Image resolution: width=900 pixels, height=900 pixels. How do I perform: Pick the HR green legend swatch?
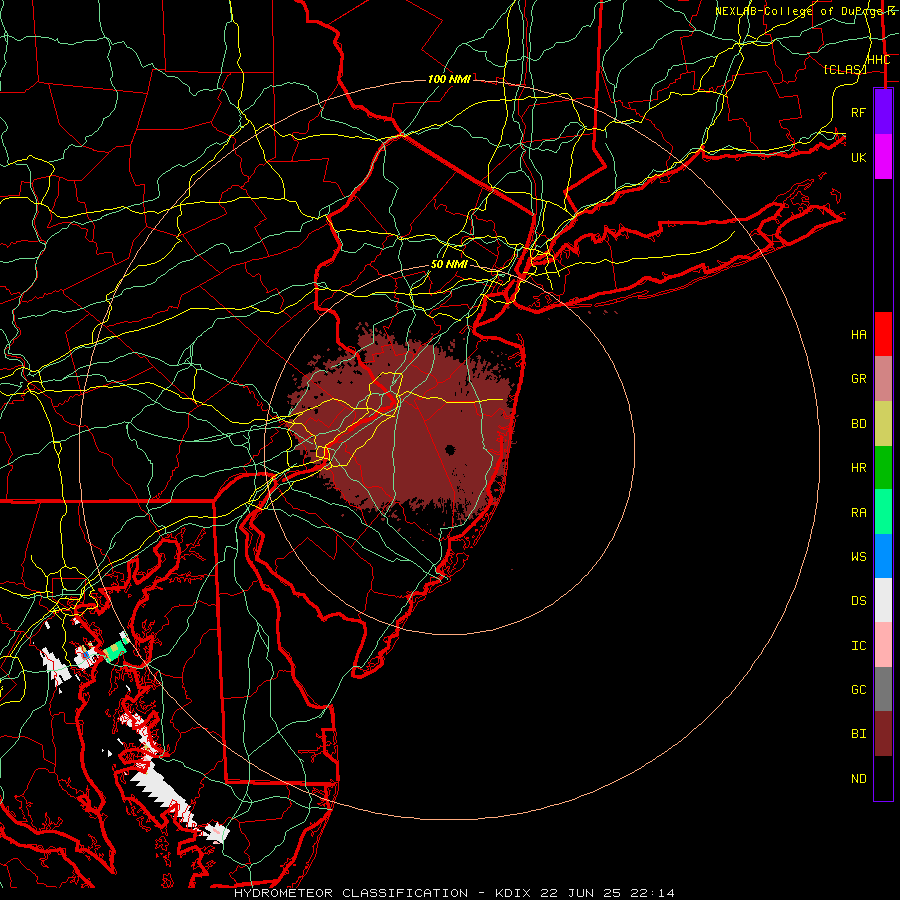(x=883, y=468)
